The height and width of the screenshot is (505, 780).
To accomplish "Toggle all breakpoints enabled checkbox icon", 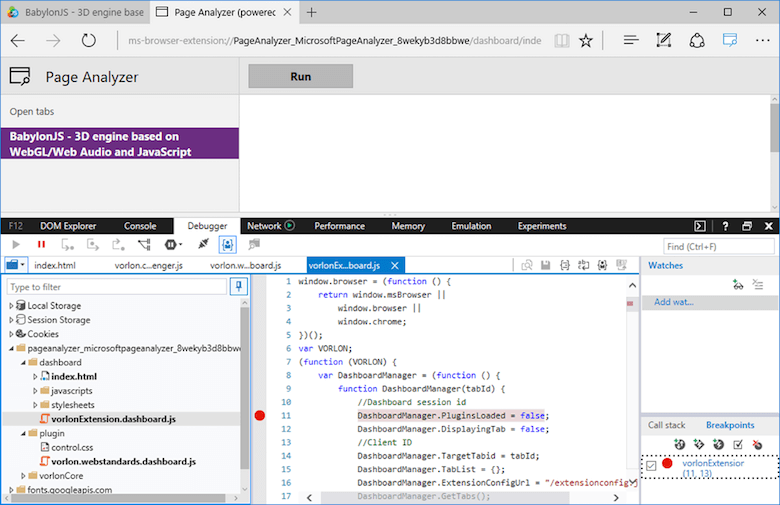I will [738, 444].
